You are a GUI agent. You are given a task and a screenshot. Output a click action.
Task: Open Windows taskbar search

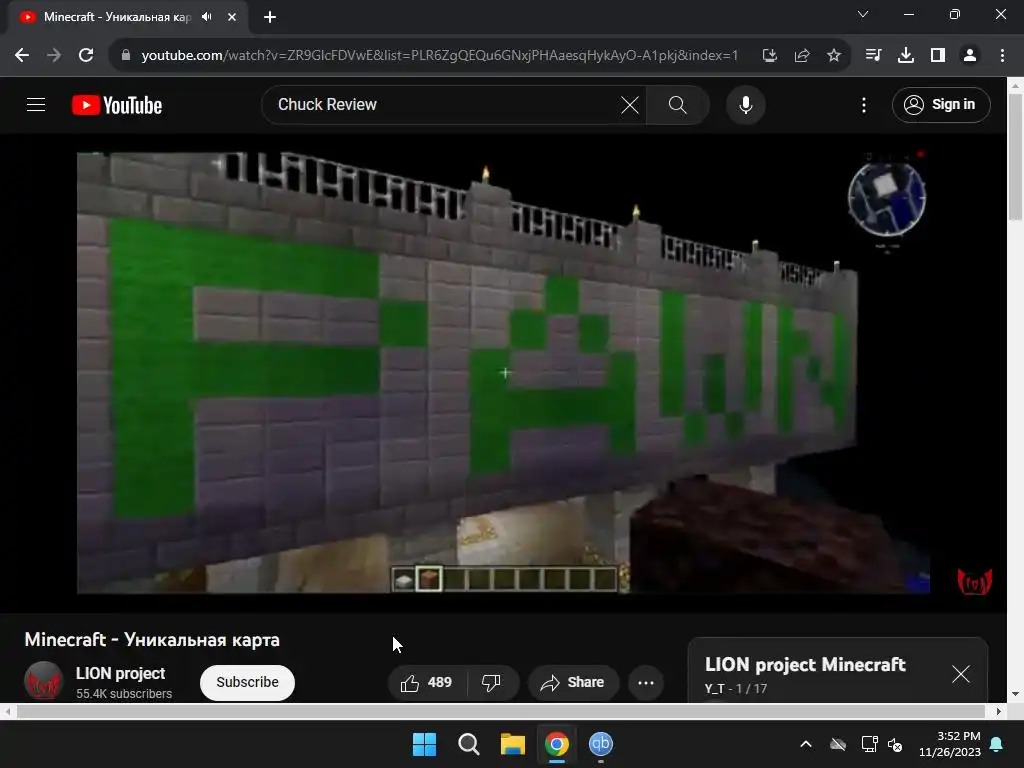coord(468,744)
